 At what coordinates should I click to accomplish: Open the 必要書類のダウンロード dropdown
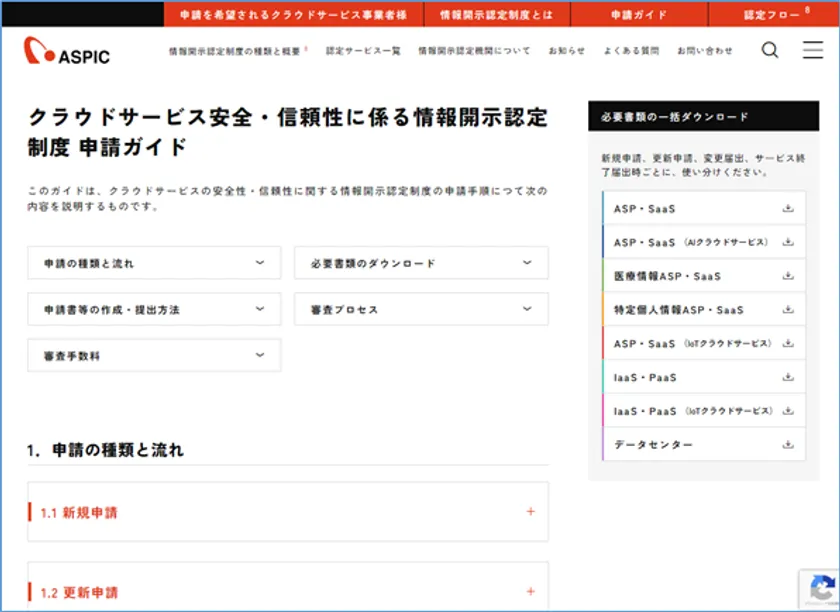421,263
